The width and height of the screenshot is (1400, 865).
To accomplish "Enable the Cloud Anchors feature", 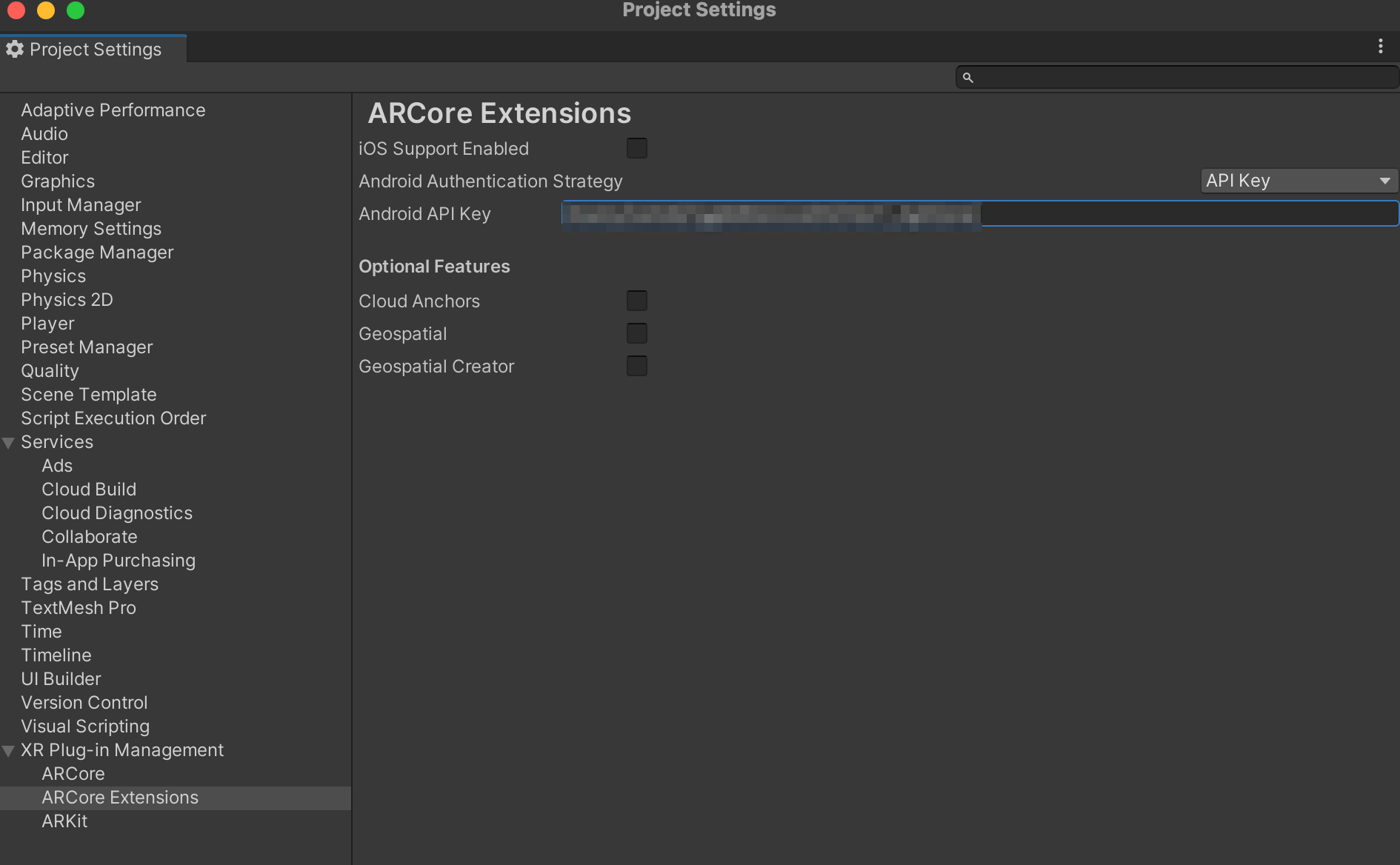I will click(637, 301).
